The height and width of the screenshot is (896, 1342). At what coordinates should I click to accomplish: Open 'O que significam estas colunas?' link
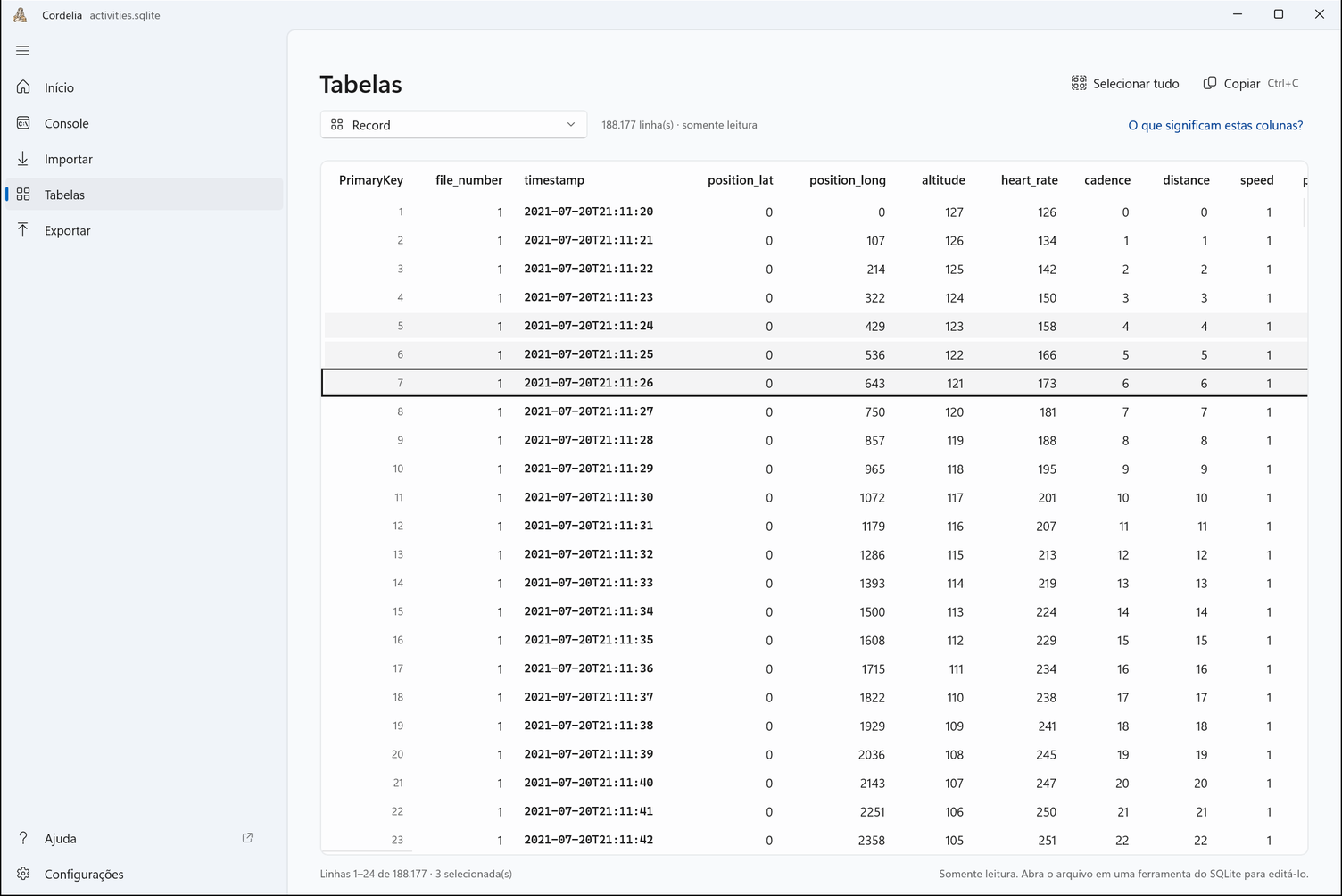(x=1215, y=125)
